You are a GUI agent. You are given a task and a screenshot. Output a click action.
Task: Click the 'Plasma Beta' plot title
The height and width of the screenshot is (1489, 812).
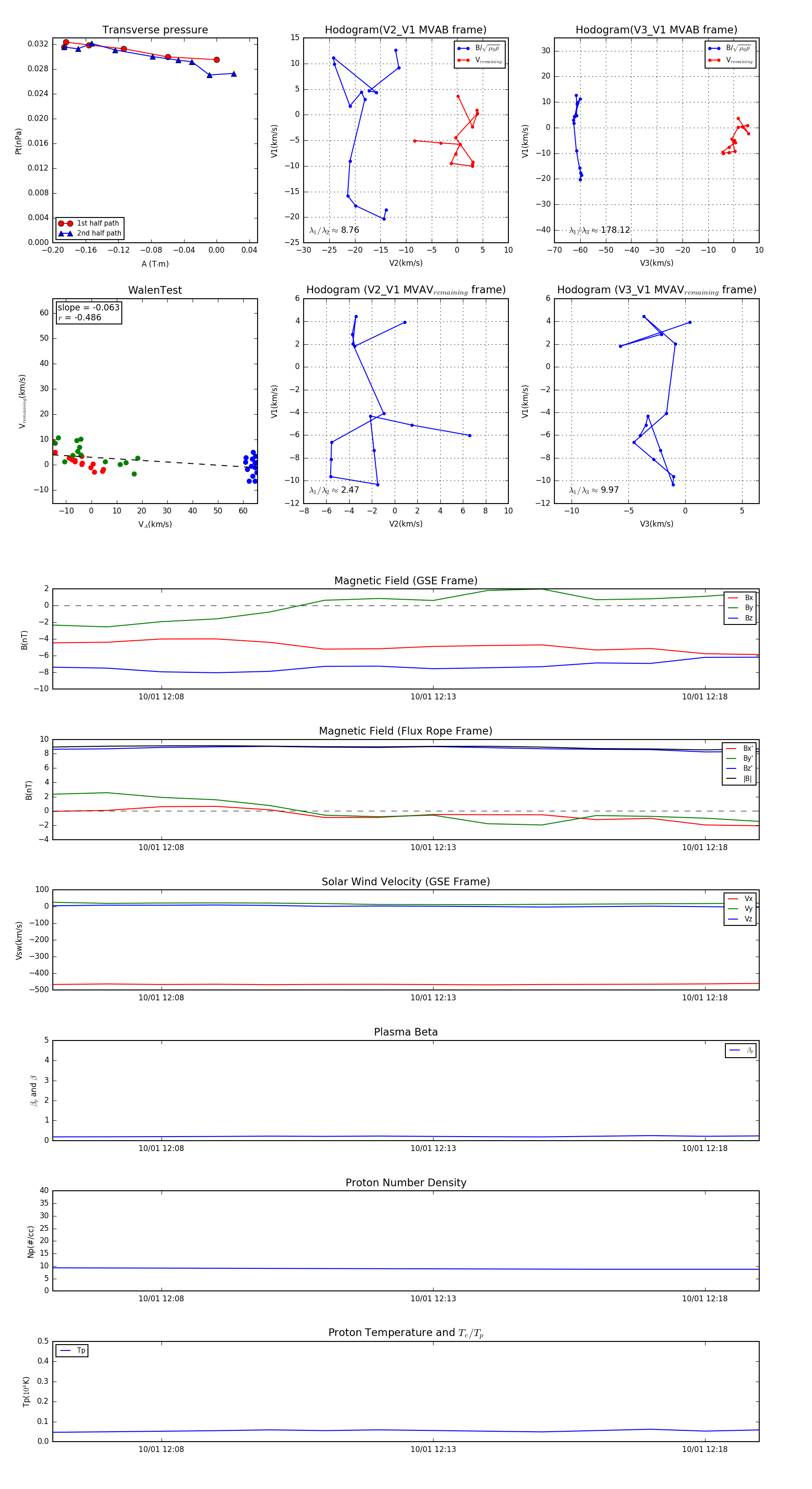click(406, 1032)
